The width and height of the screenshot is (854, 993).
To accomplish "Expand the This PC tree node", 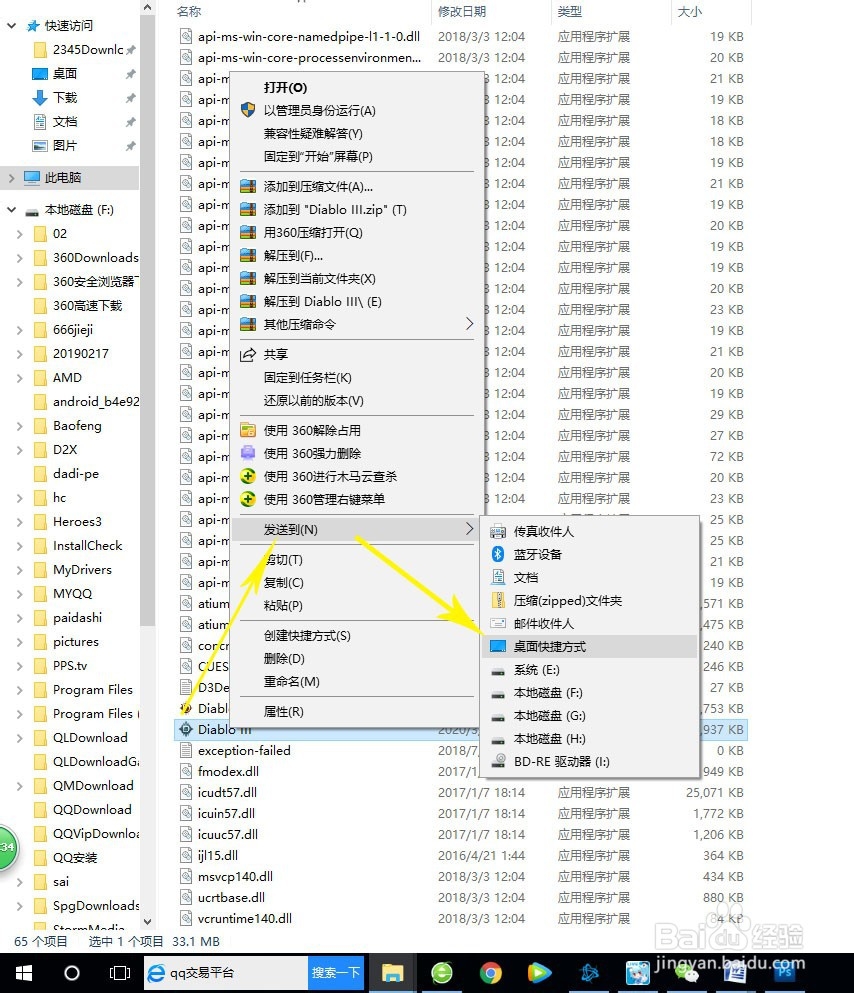I will pos(11,178).
